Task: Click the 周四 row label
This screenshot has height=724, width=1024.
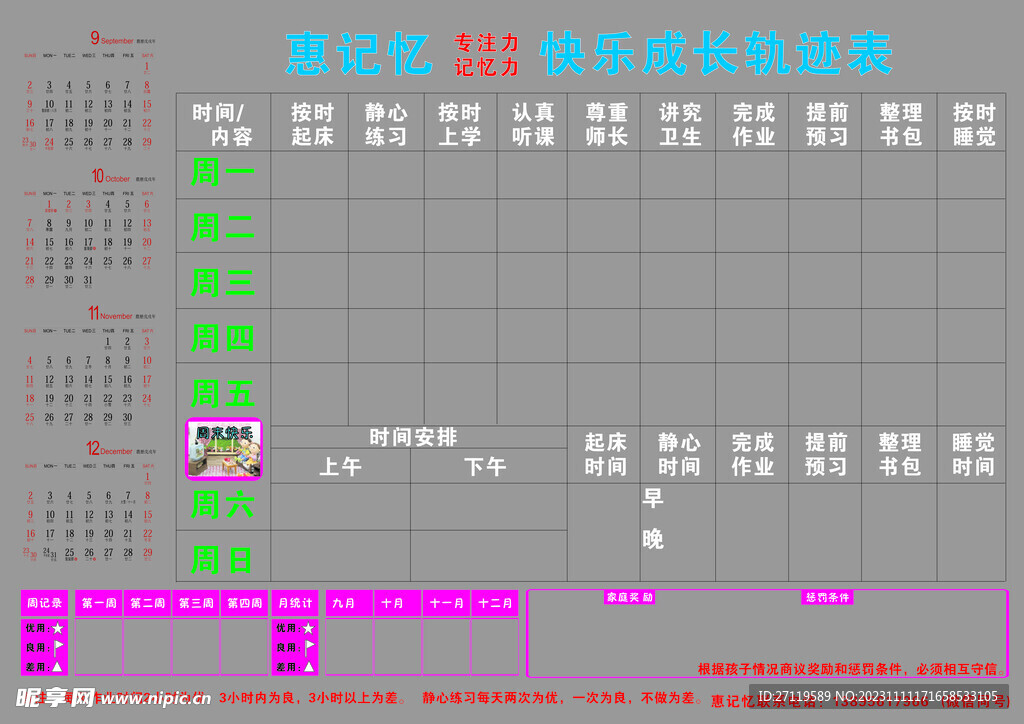Action: tap(223, 338)
